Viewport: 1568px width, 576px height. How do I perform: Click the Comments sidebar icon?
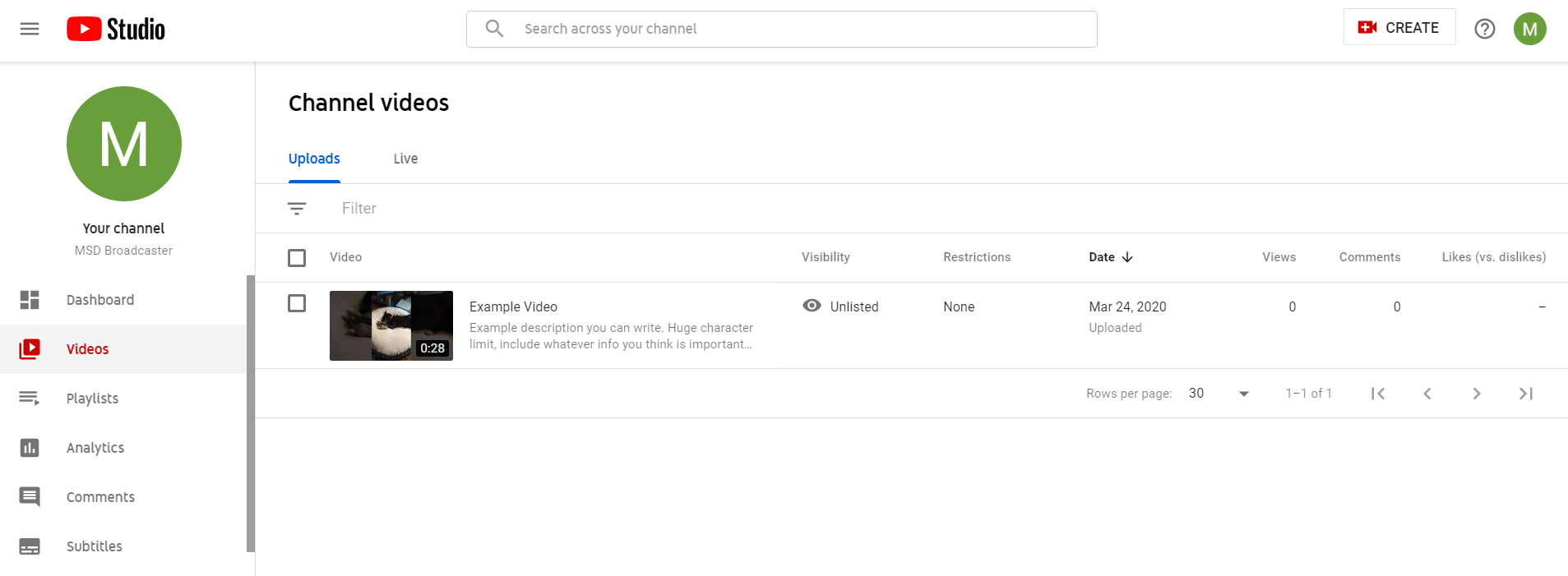click(x=30, y=497)
